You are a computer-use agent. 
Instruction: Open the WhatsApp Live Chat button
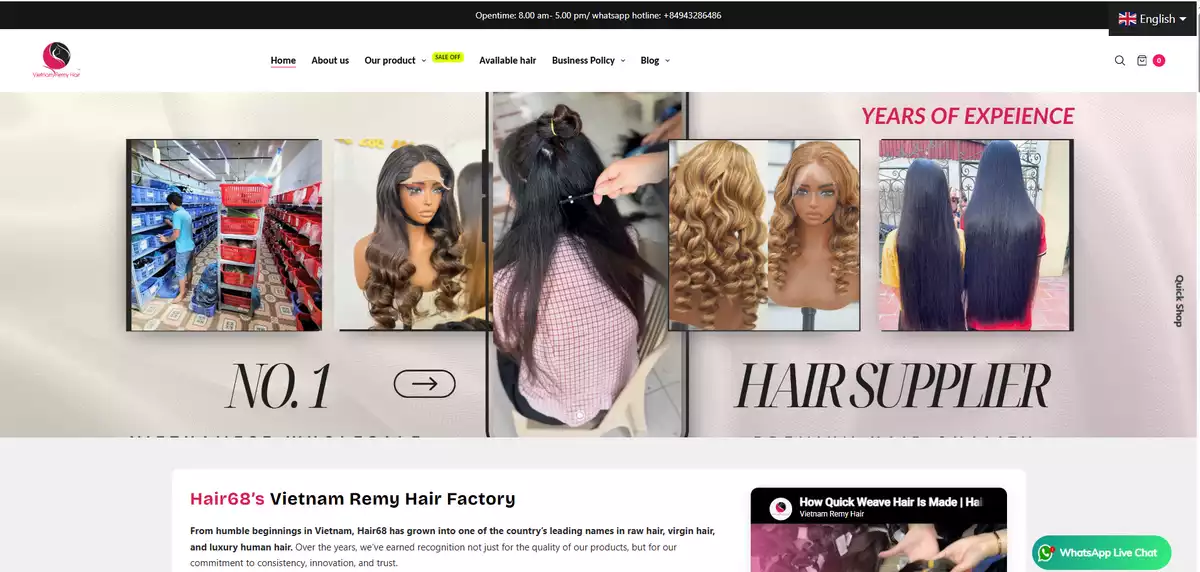point(1101,552)
